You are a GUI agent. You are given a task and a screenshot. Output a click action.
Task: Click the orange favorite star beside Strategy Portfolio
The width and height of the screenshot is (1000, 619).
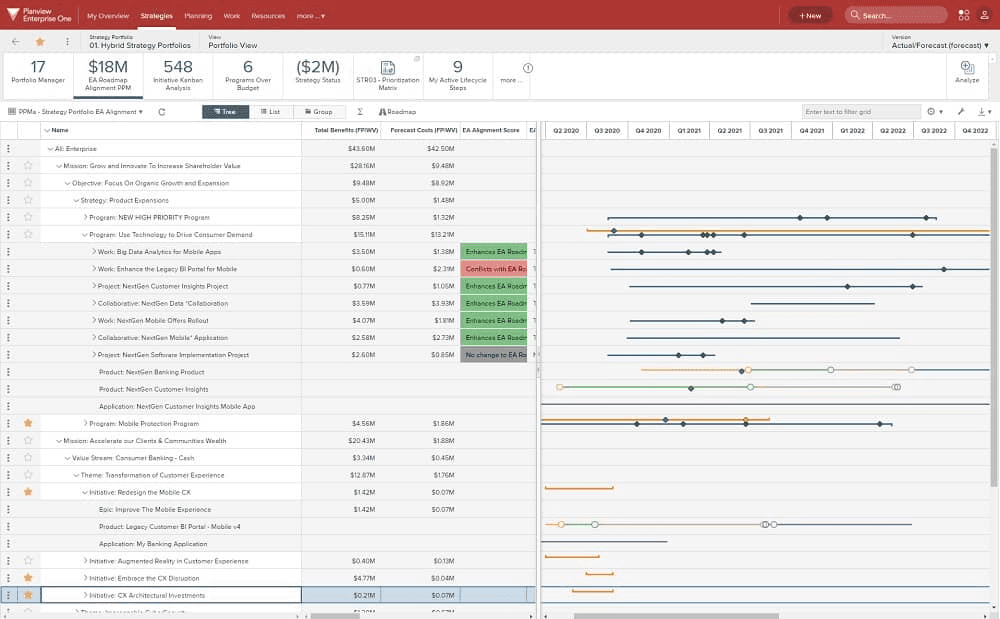click(x=40, y=42)
